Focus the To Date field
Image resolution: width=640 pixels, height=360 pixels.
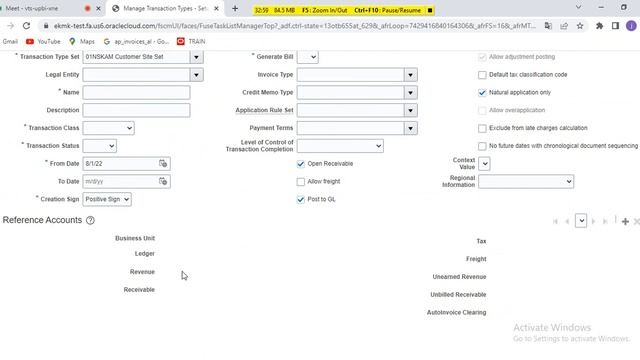point(120,181)
